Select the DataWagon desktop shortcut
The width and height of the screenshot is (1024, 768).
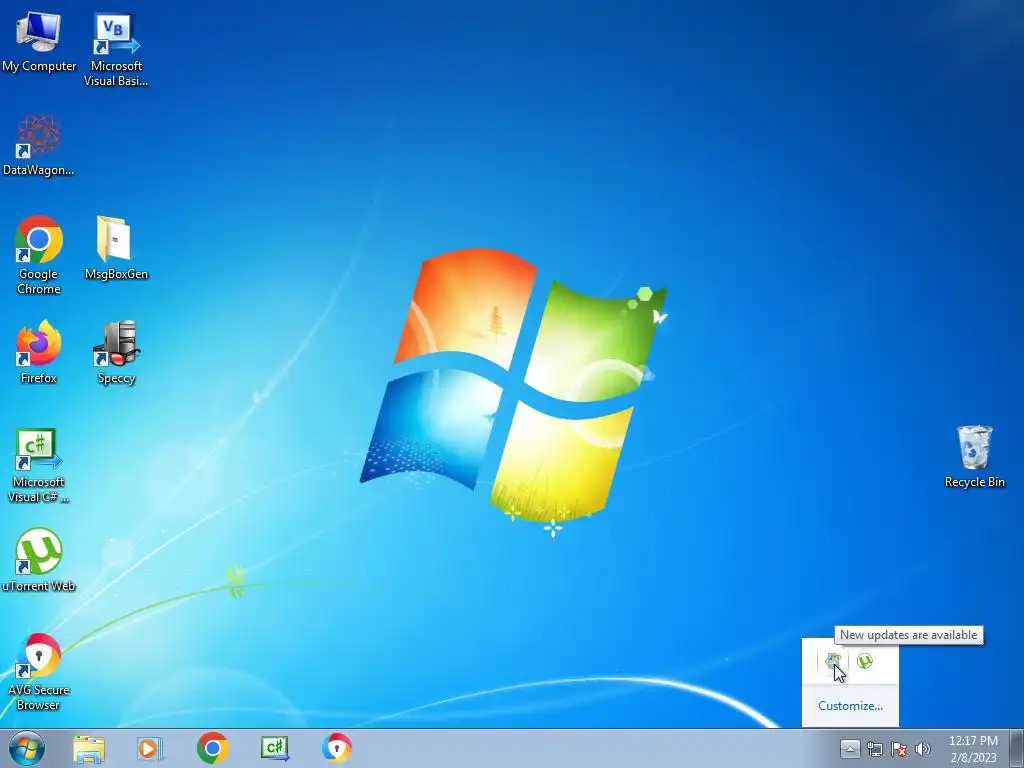click(39, 145)
